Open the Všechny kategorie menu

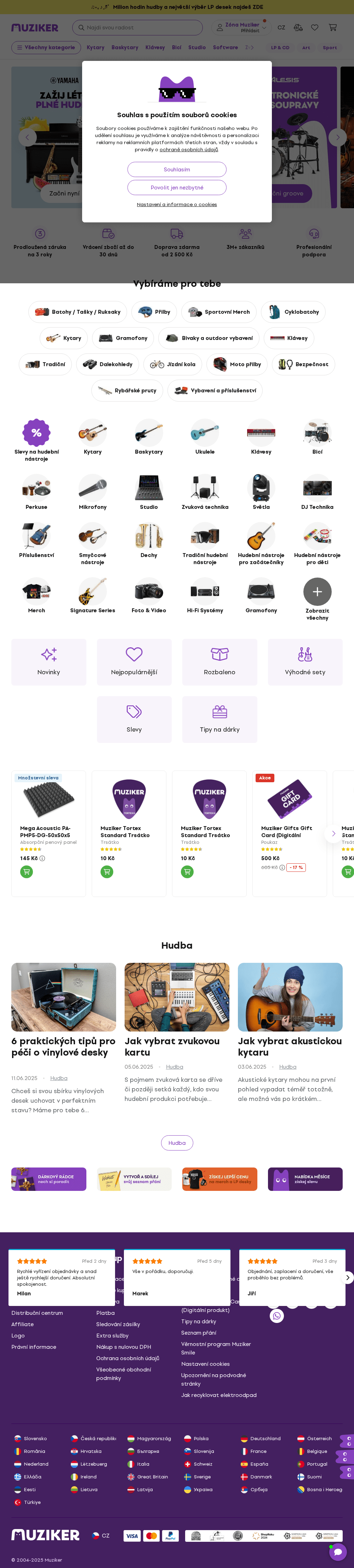[46, 47]
